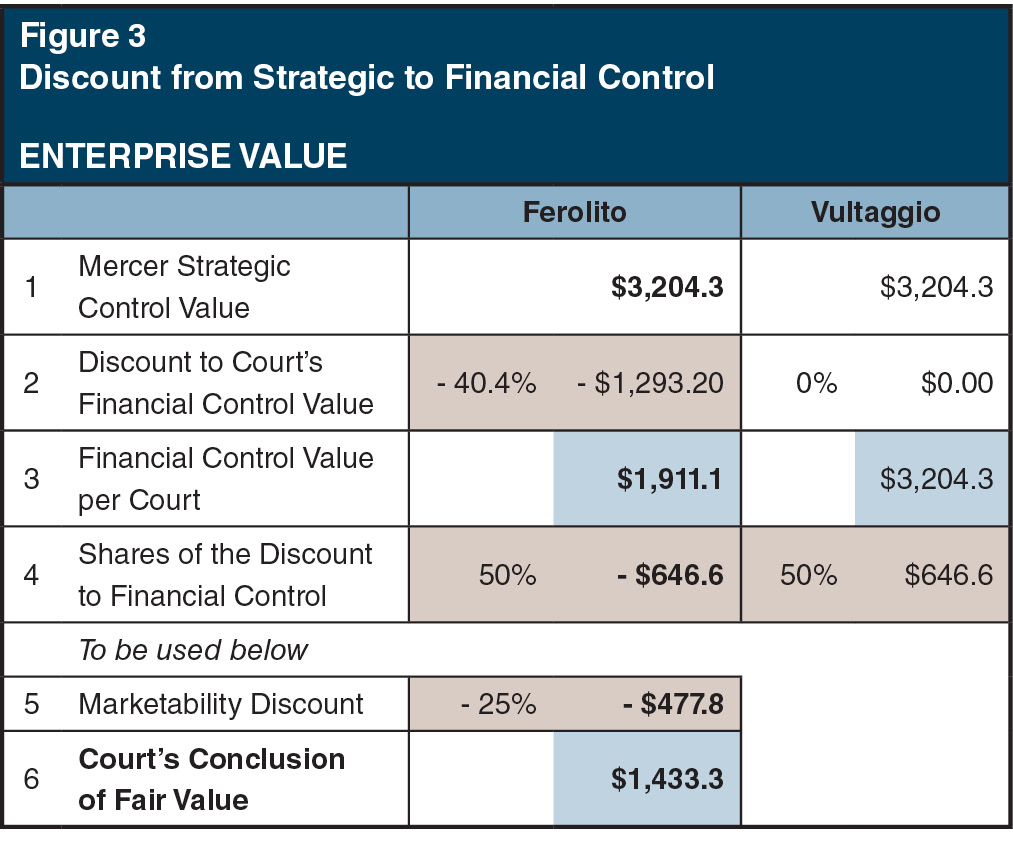The width and height of the screenshot is (1013, 848).
Task: Select the - $1,293.20 discount amount
Action: click(650, 383)
